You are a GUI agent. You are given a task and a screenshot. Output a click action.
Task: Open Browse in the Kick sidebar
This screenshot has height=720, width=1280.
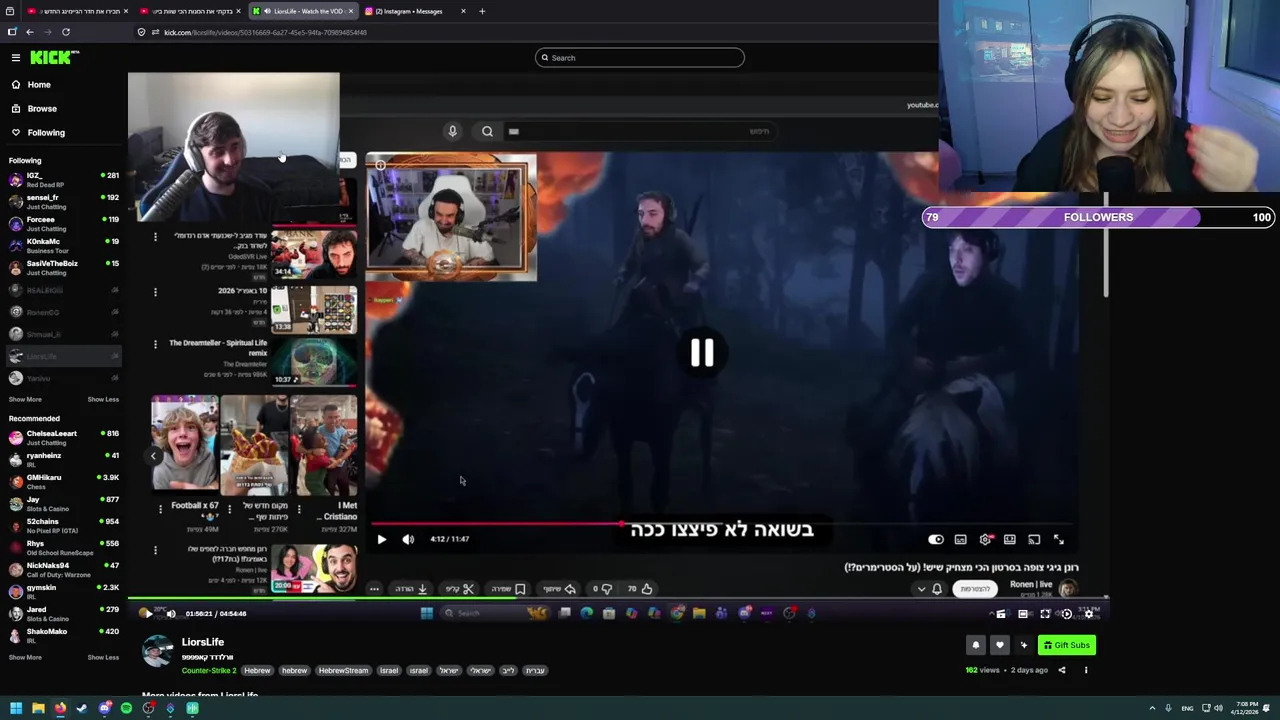click(x=41, y=109)
